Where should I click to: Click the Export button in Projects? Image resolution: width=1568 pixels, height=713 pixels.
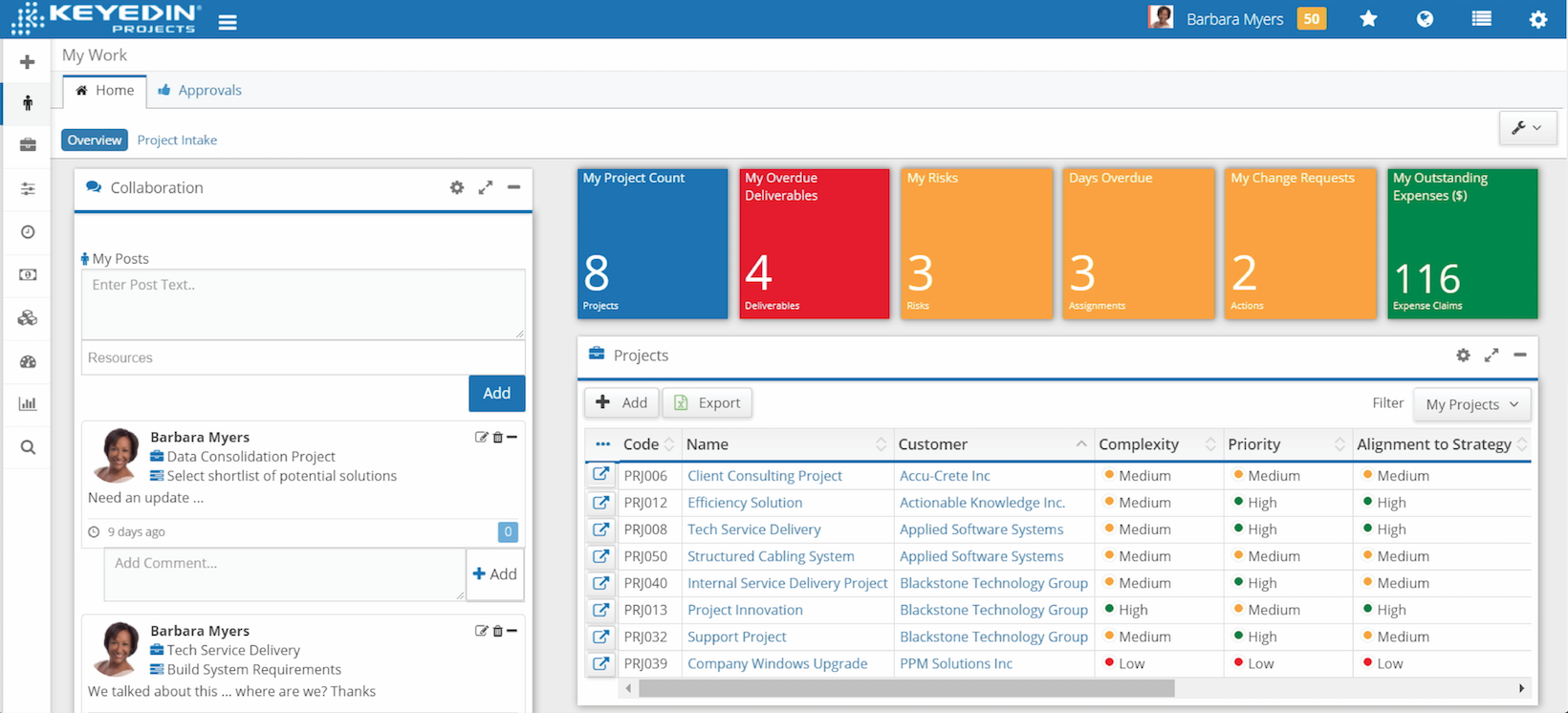[708, 403]
